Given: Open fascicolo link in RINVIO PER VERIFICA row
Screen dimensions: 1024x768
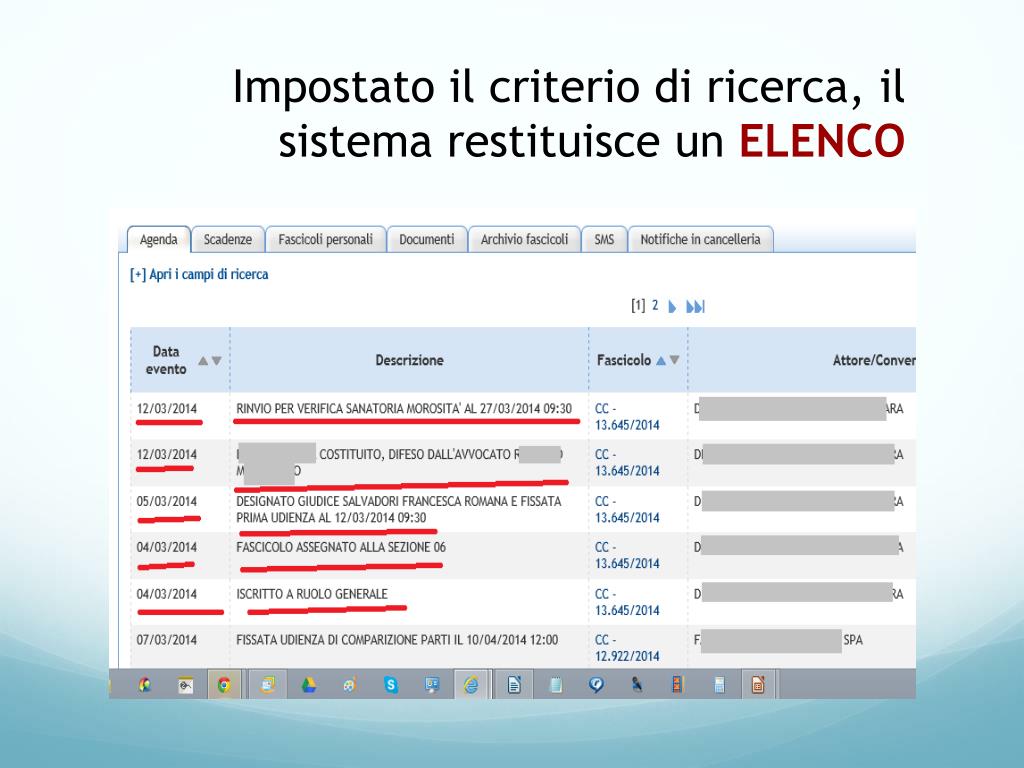Looking at the screenshot, I should coord(627,417).
